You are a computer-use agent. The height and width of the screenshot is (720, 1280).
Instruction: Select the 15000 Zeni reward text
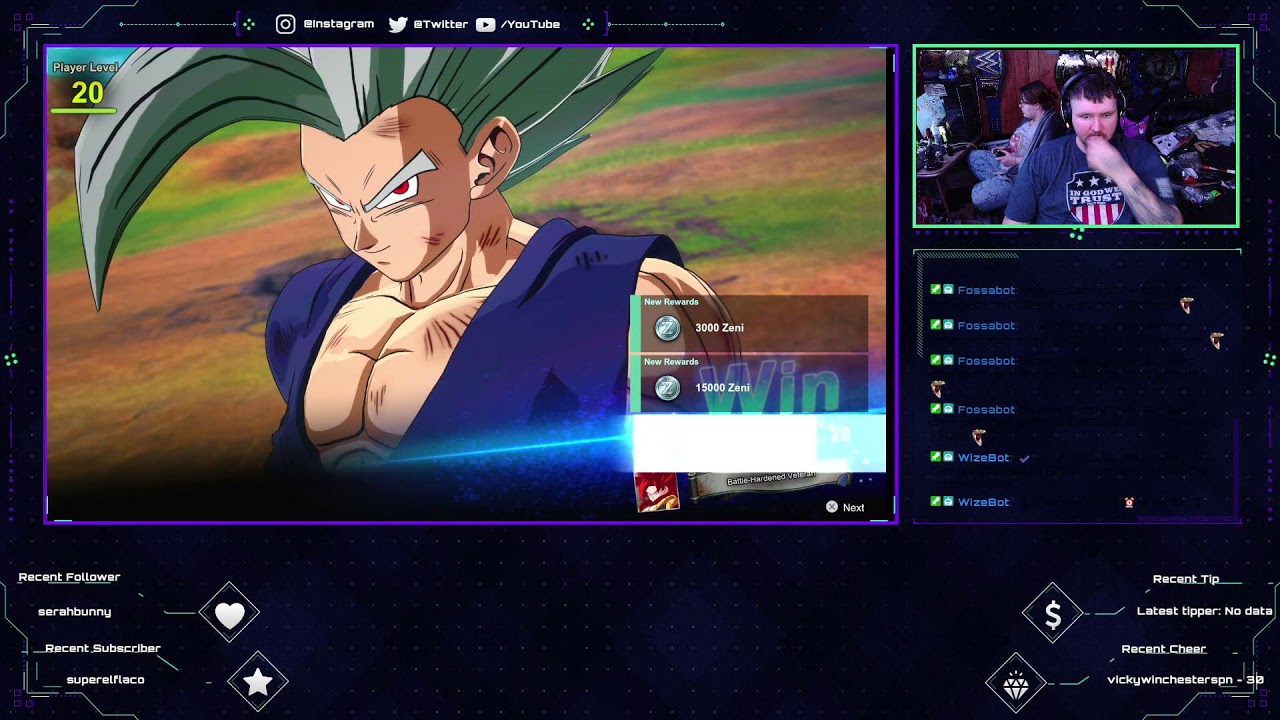722,388
